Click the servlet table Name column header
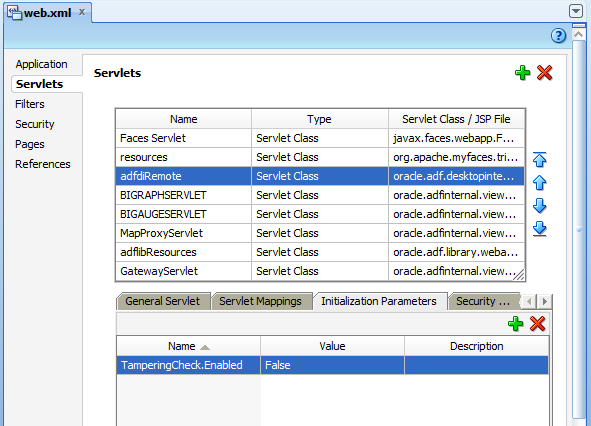This screenshot has width=591, height=426. (x=184, y=119)
